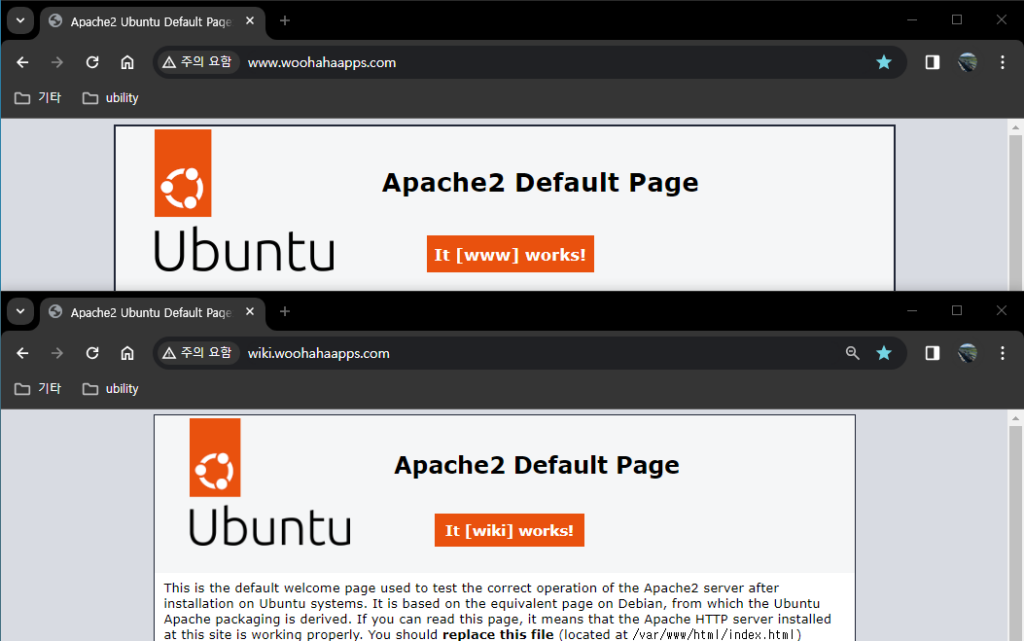Screen dimensions: 1024x641
Task: Select Apache2 Ubuntu Default Page tab in bottom window
Action: [152, 313]
